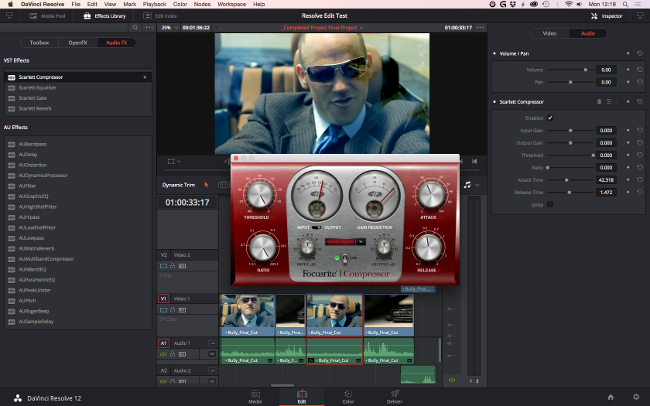Go to the Deliver page
650x406 pixels.
(395, 397)
